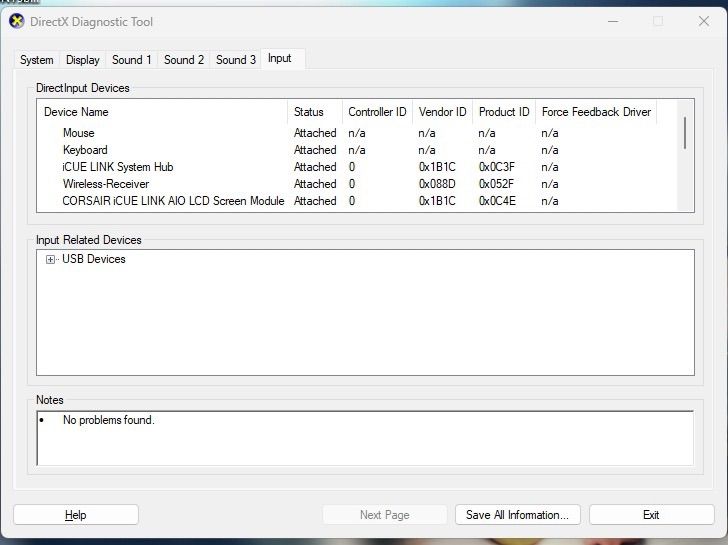Select the Sound 1 tab

point(132,60)
